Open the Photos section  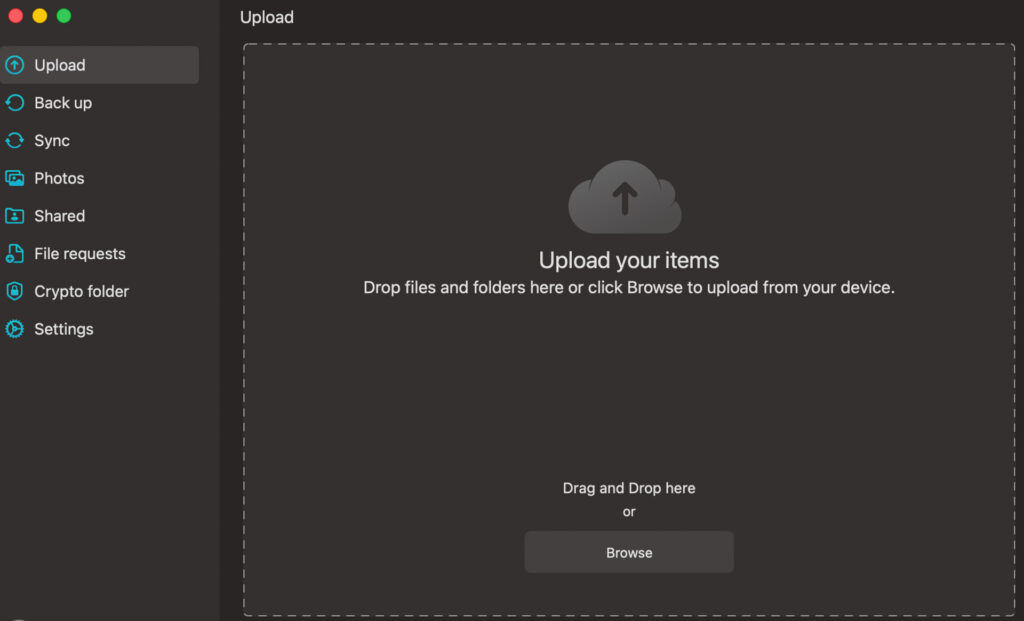pyautogui.click(x=59, y=178)
